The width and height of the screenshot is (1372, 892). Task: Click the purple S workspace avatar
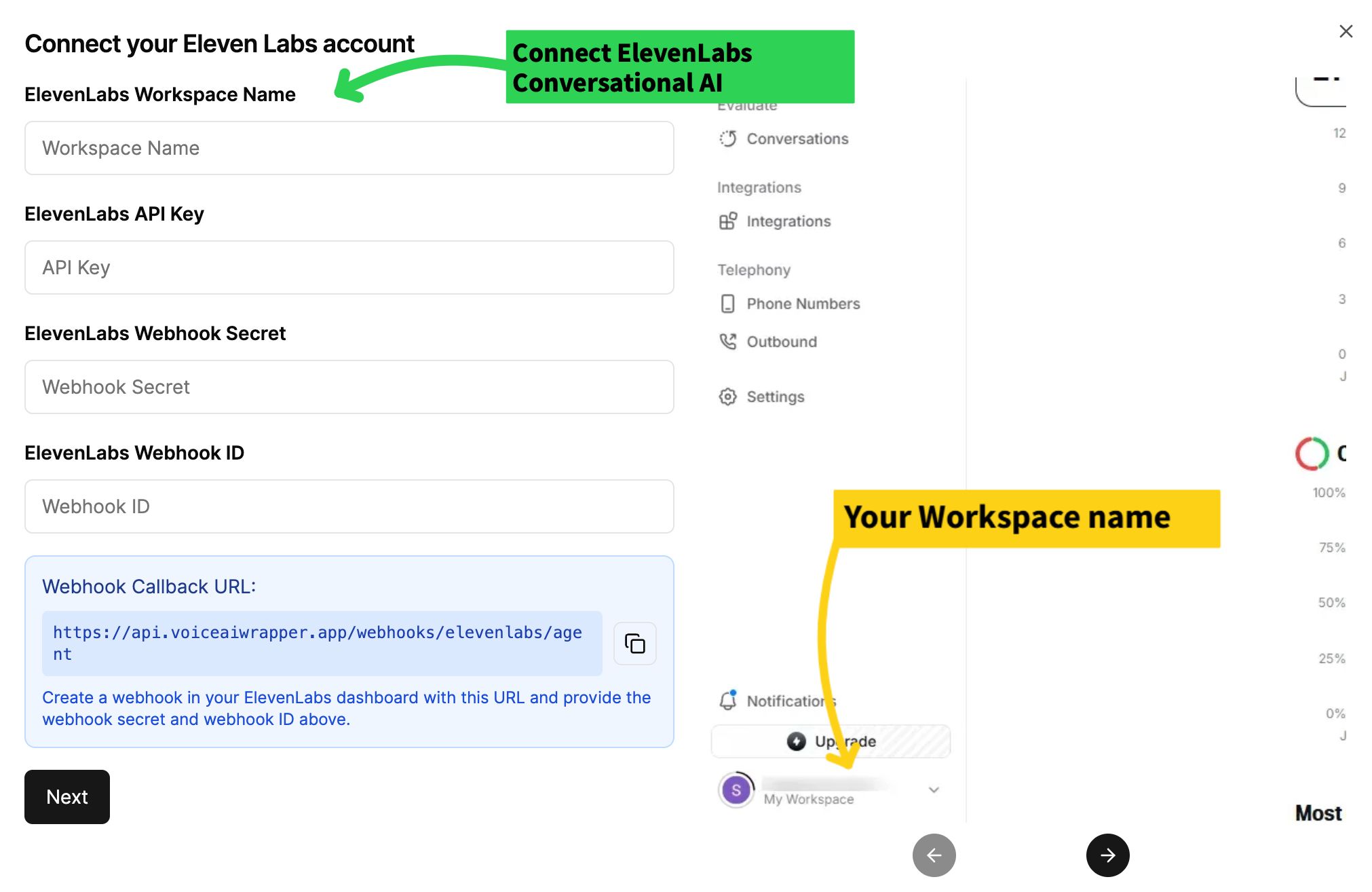click(x=736, y=790)
